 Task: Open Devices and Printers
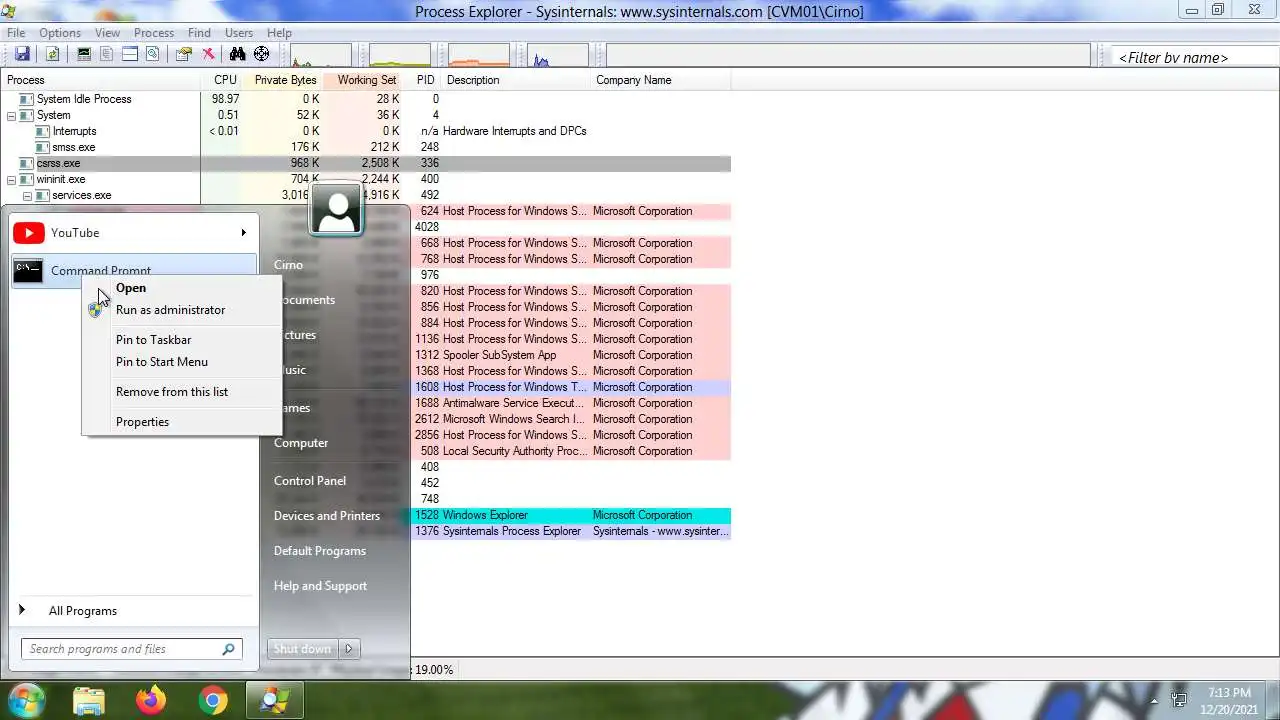[327, 516]
